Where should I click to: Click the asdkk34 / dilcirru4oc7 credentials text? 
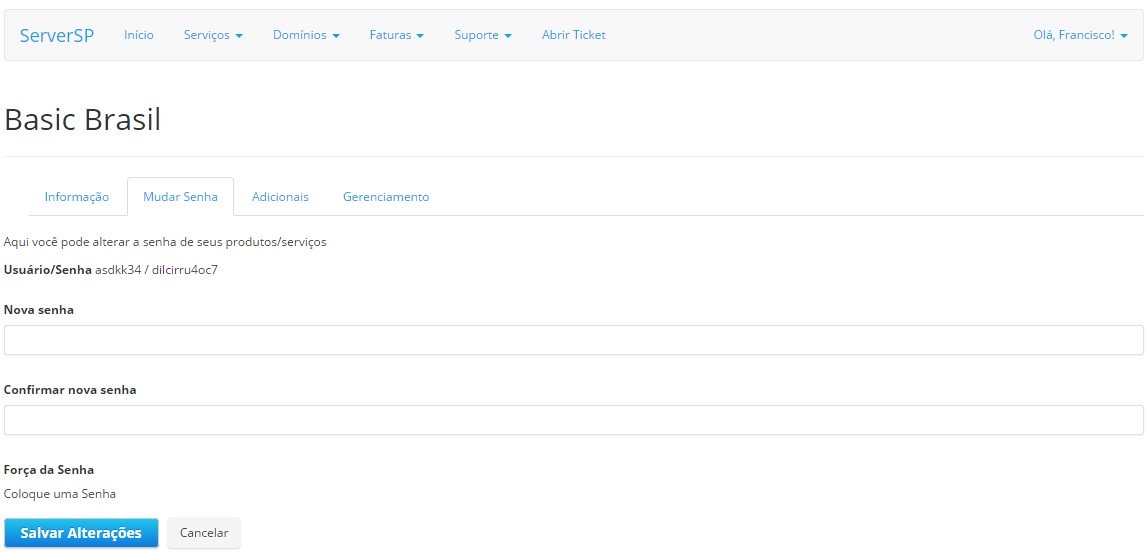[x=157, y=269]
